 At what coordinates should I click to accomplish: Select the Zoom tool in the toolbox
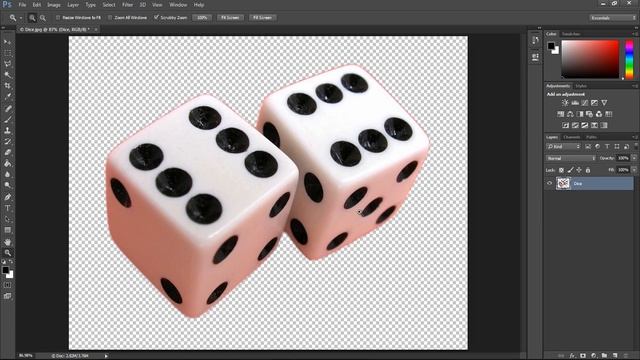coord(7,253)
